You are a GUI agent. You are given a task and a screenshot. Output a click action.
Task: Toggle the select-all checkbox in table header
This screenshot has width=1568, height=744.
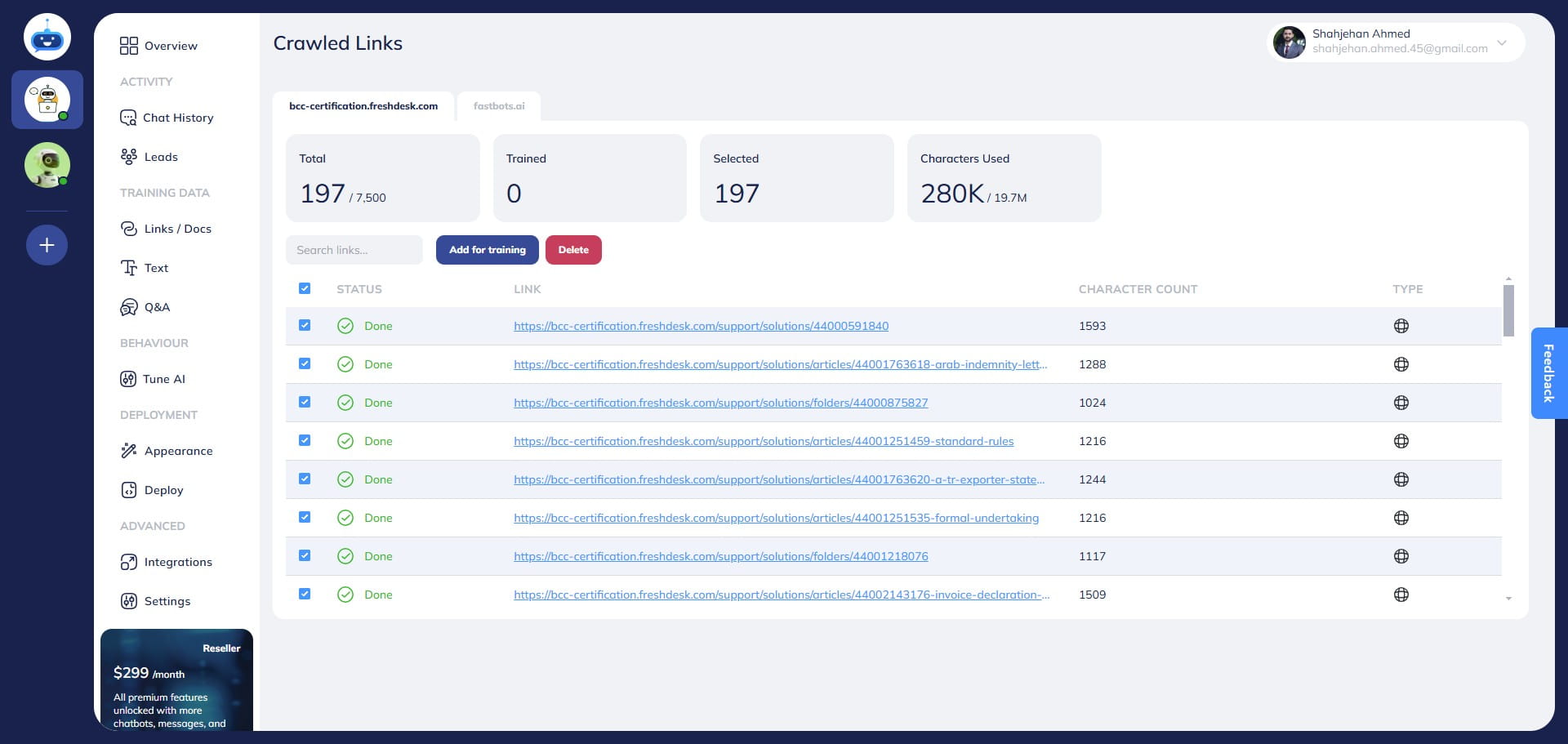305,288
